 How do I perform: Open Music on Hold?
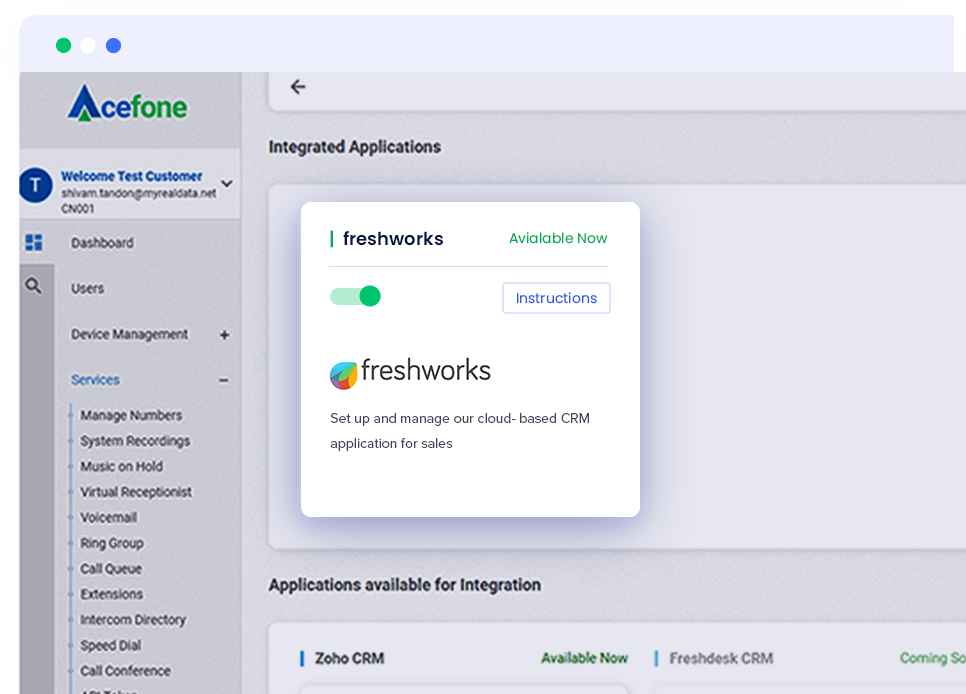(121, 467)
